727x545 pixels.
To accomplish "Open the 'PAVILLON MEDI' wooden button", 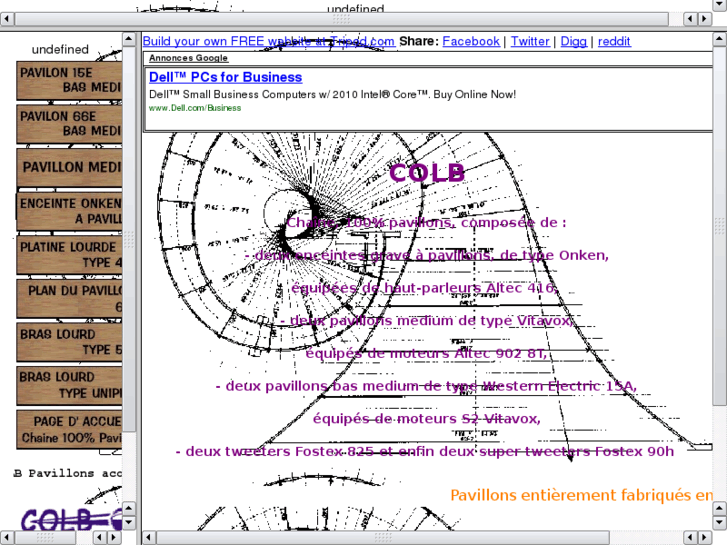I will pyautogui.click(x=70, y=167).
